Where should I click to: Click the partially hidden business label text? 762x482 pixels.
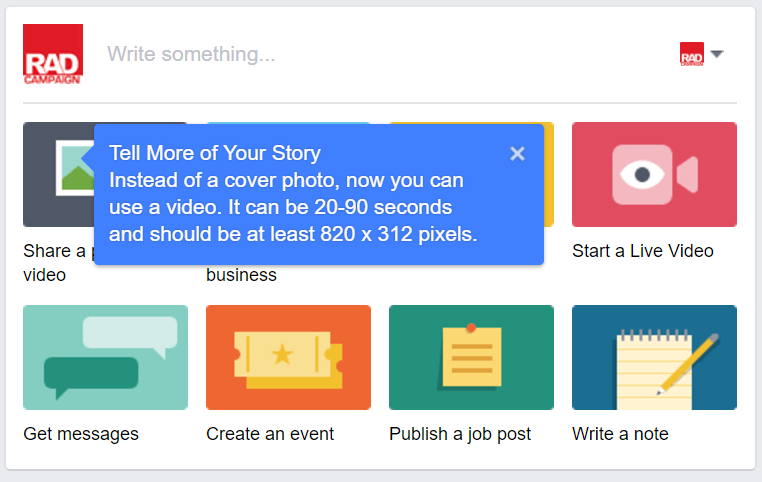click(242, 275)
